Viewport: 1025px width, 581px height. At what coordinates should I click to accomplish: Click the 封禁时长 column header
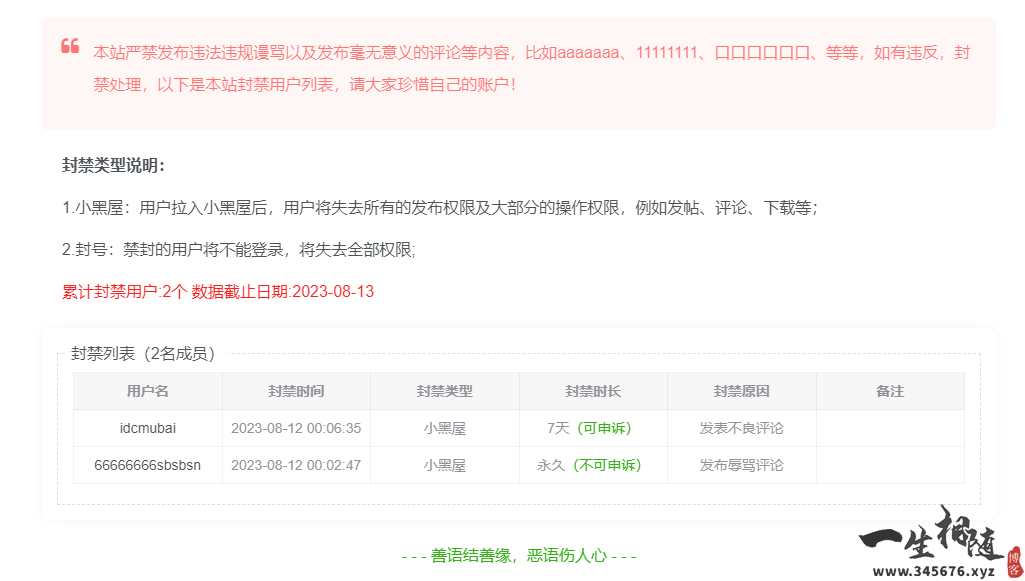(590, 391)
